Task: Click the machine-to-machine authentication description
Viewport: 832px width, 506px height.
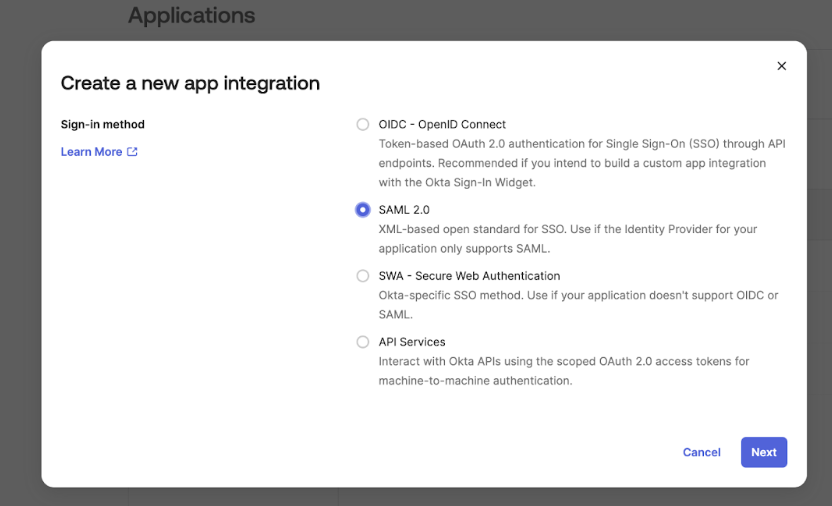Action: coord(563,370)
